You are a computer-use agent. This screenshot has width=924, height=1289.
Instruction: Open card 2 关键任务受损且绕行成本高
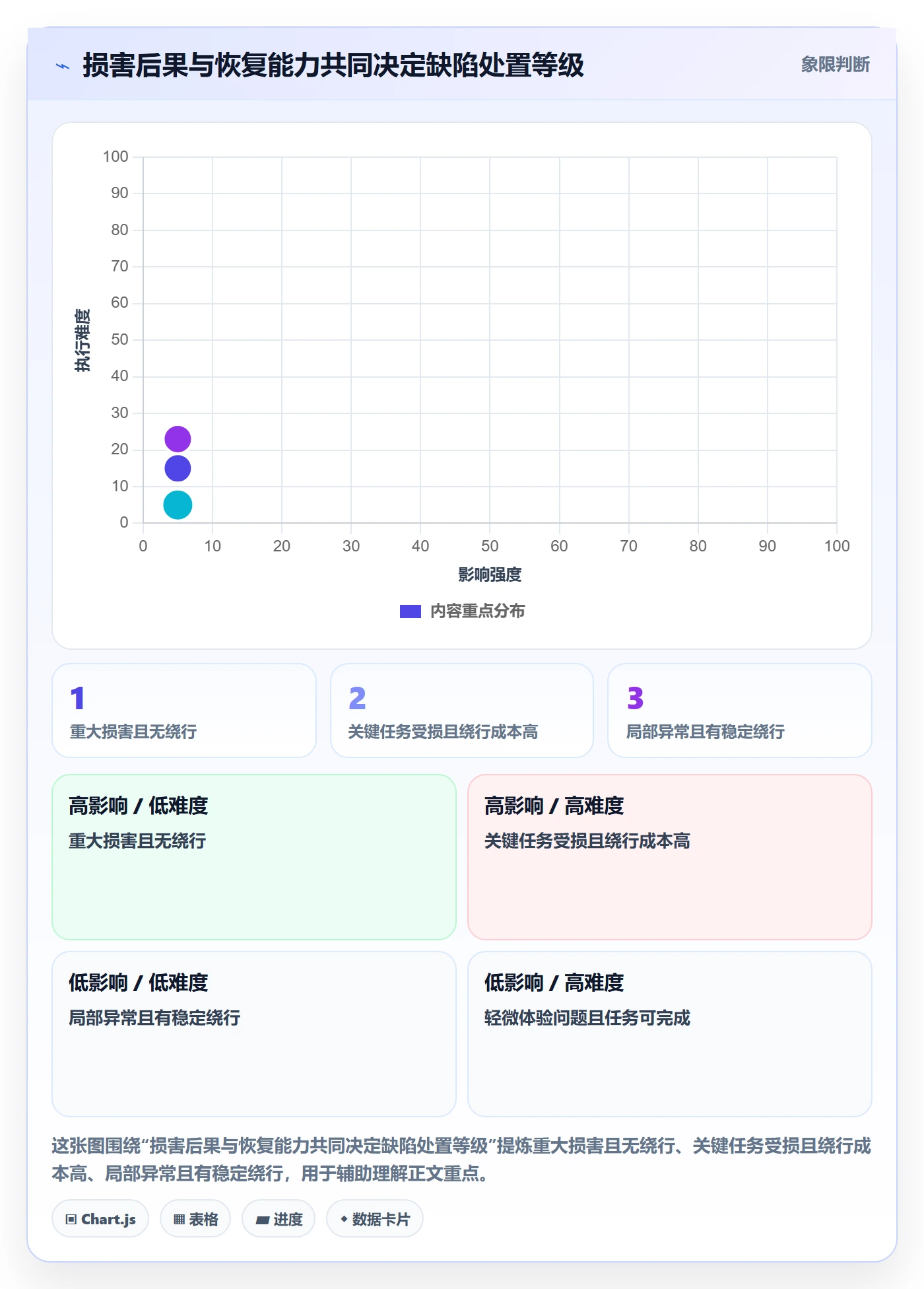click(x=462, y=711)
